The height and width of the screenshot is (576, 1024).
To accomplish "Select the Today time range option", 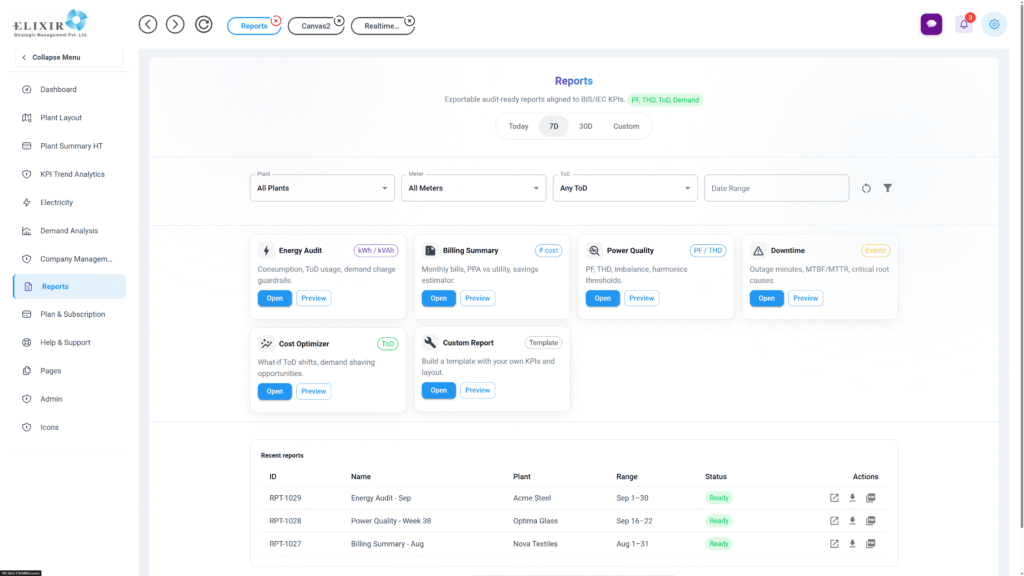I will (x=518, y=126).
